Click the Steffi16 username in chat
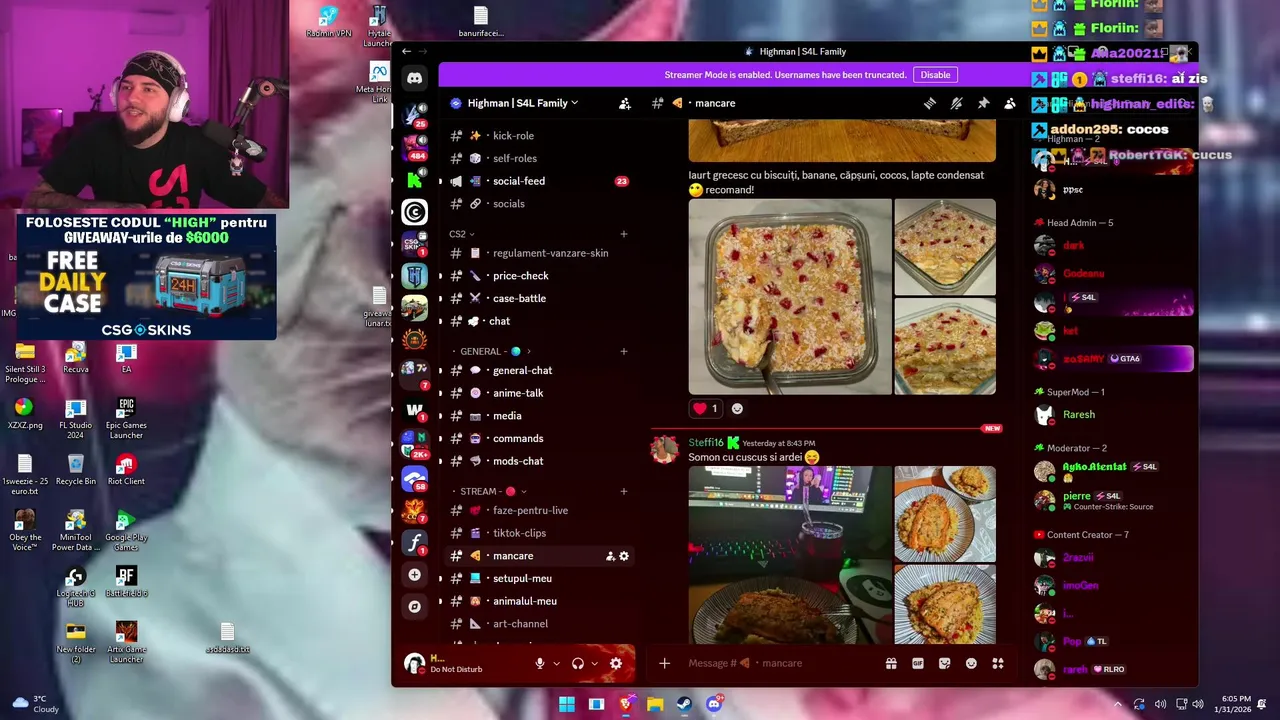Viewport: 1280px width, 720px height. 706,443
